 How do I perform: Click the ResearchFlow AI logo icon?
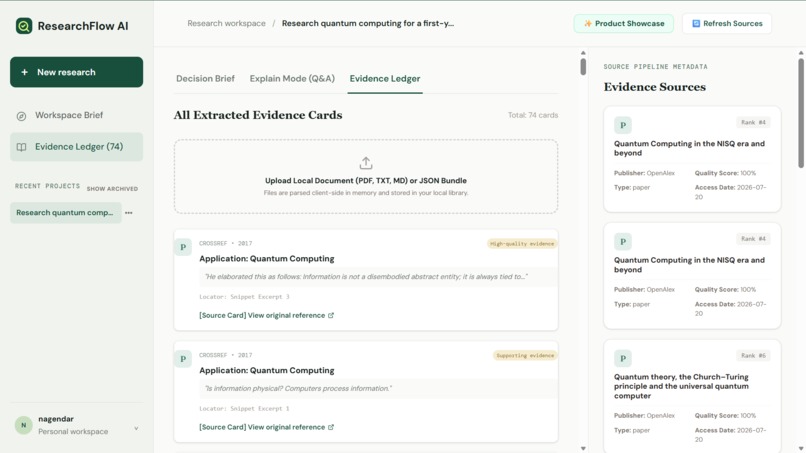click(24, 26)
